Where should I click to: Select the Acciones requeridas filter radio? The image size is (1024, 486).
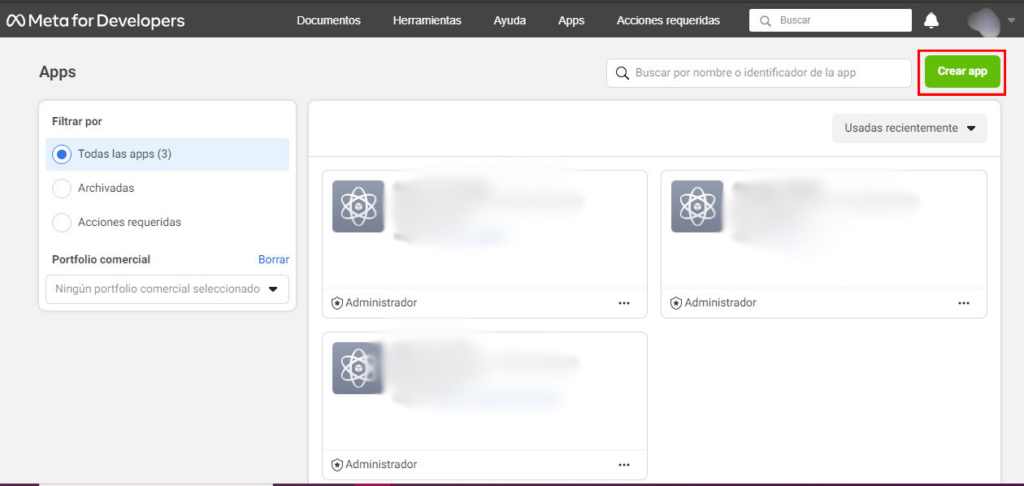[61, 222]
